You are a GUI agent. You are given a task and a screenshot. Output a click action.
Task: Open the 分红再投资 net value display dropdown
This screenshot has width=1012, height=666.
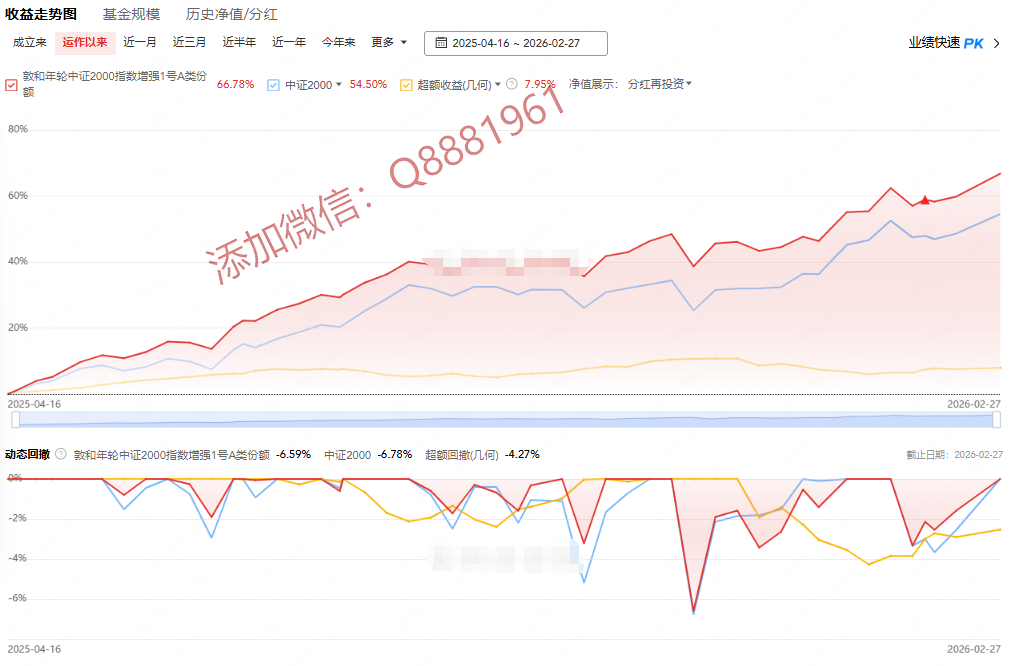click(660, 84)
